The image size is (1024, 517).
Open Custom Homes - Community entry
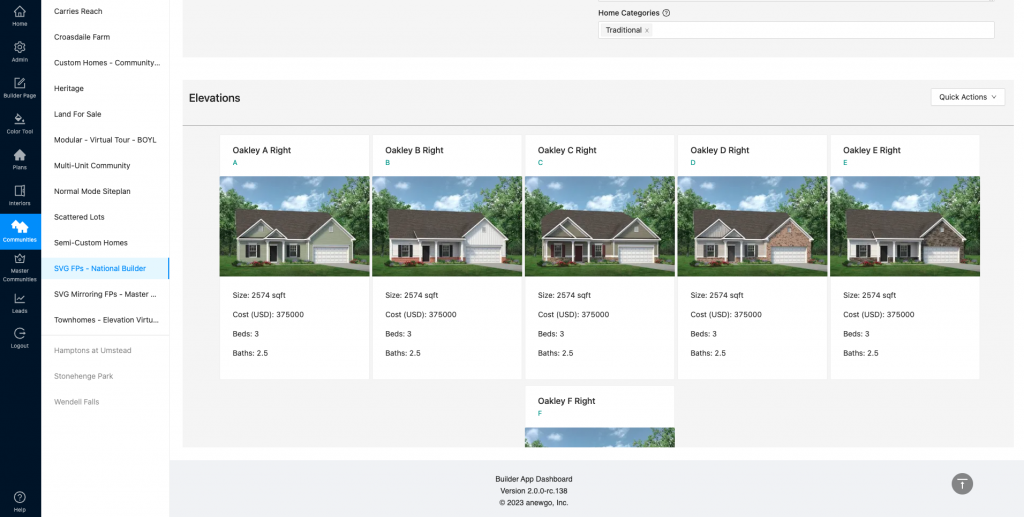click(105, 63)
